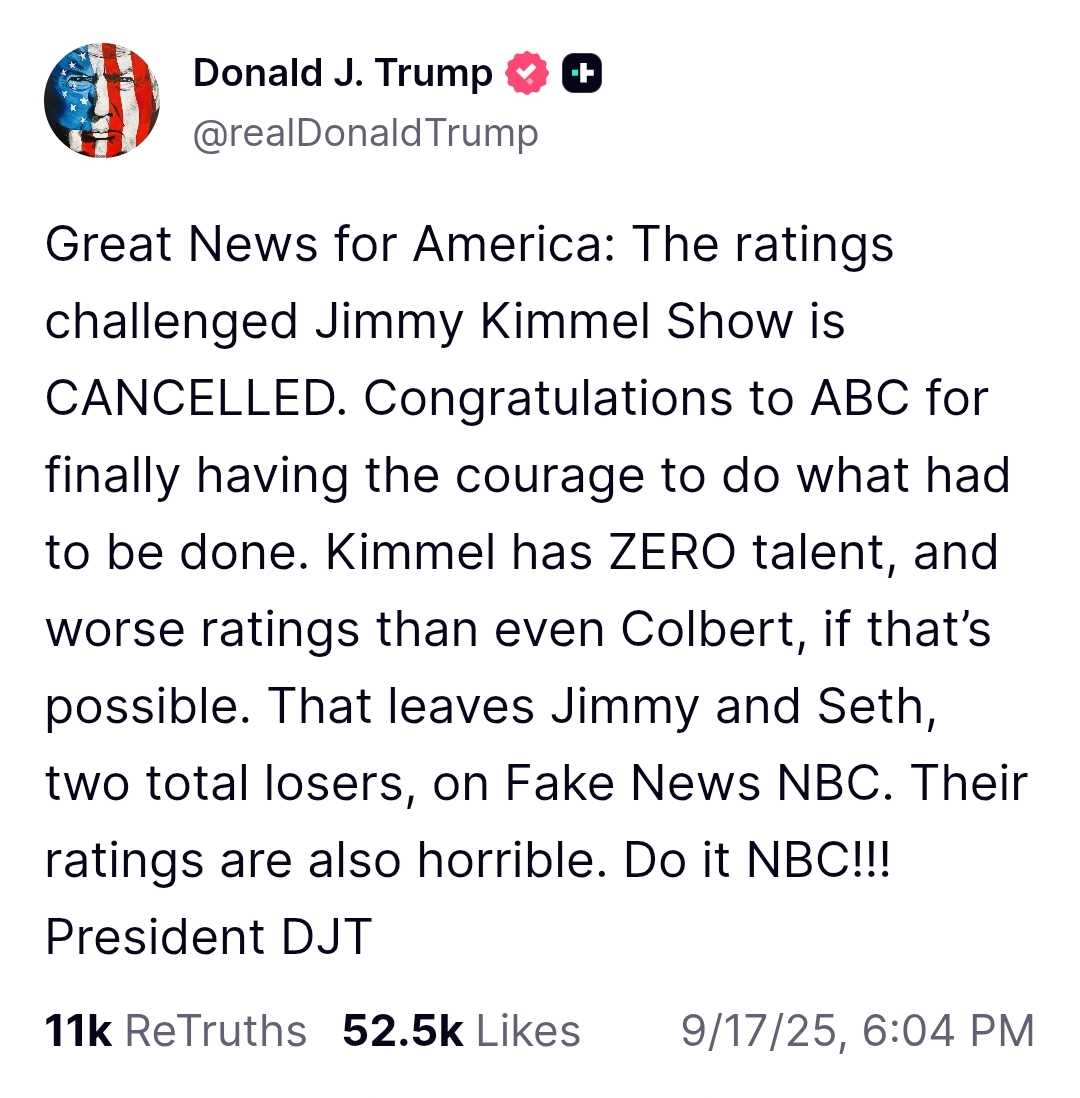1080x1098 pixels.
Task: Select the President DJT signature line
Action: tap(209, 937)
